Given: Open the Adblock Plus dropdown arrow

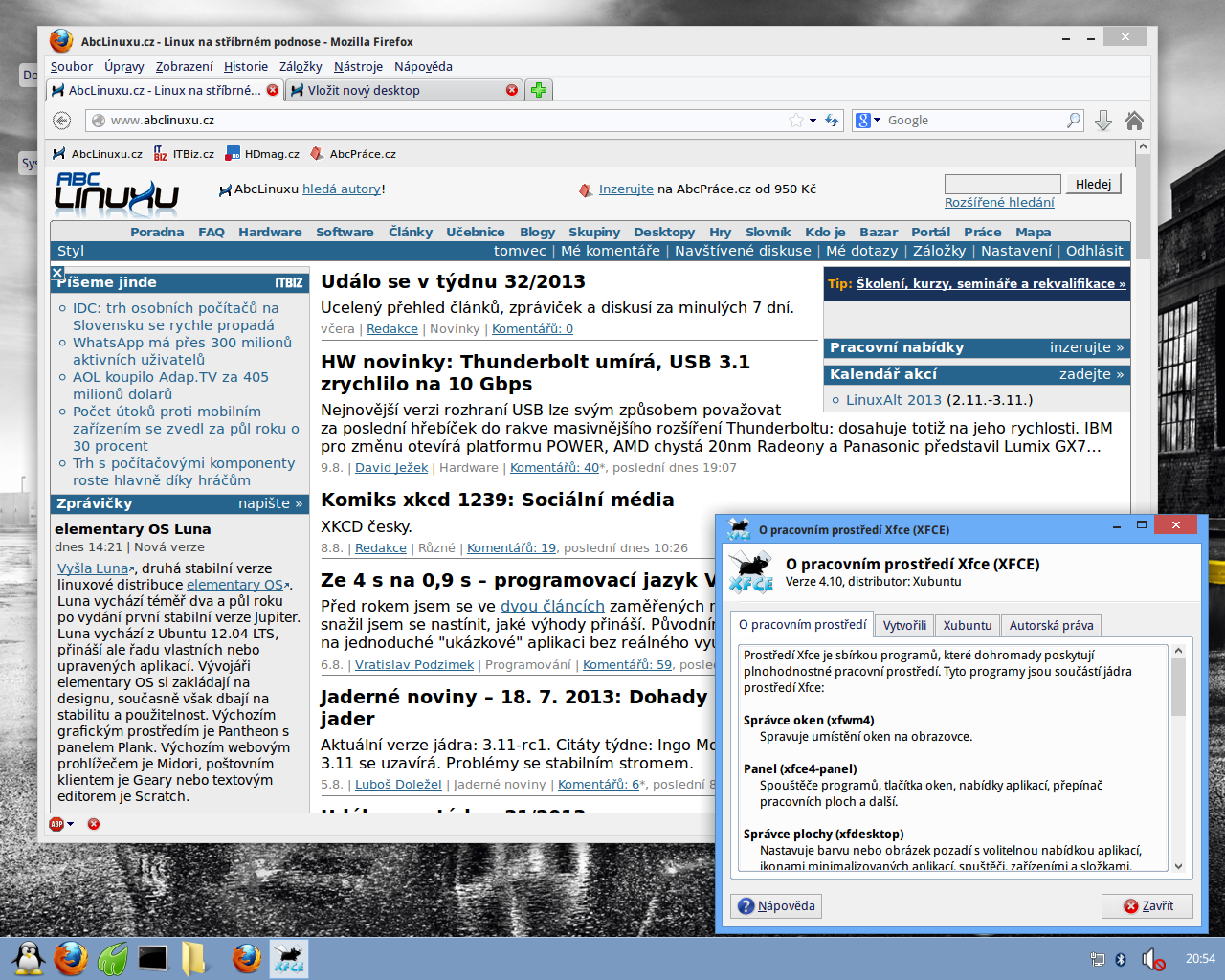Looking at the screenshot, I should pyautogui.click(x=70, y=824).
